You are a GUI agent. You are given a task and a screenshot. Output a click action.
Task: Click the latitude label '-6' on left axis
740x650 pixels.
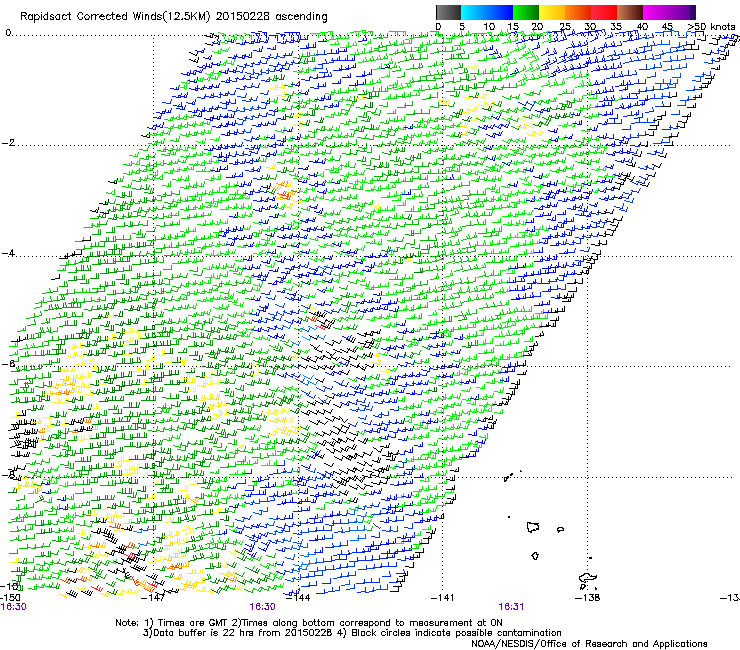point(8,363)
